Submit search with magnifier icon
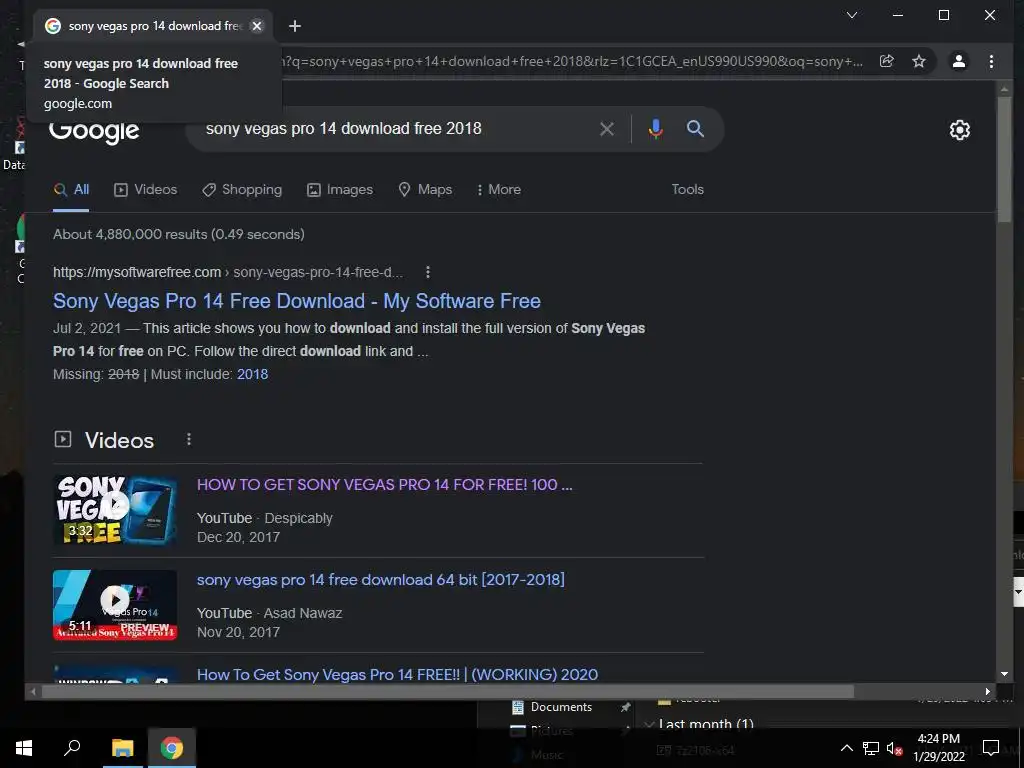1024x768 pixels. [695, 129]
